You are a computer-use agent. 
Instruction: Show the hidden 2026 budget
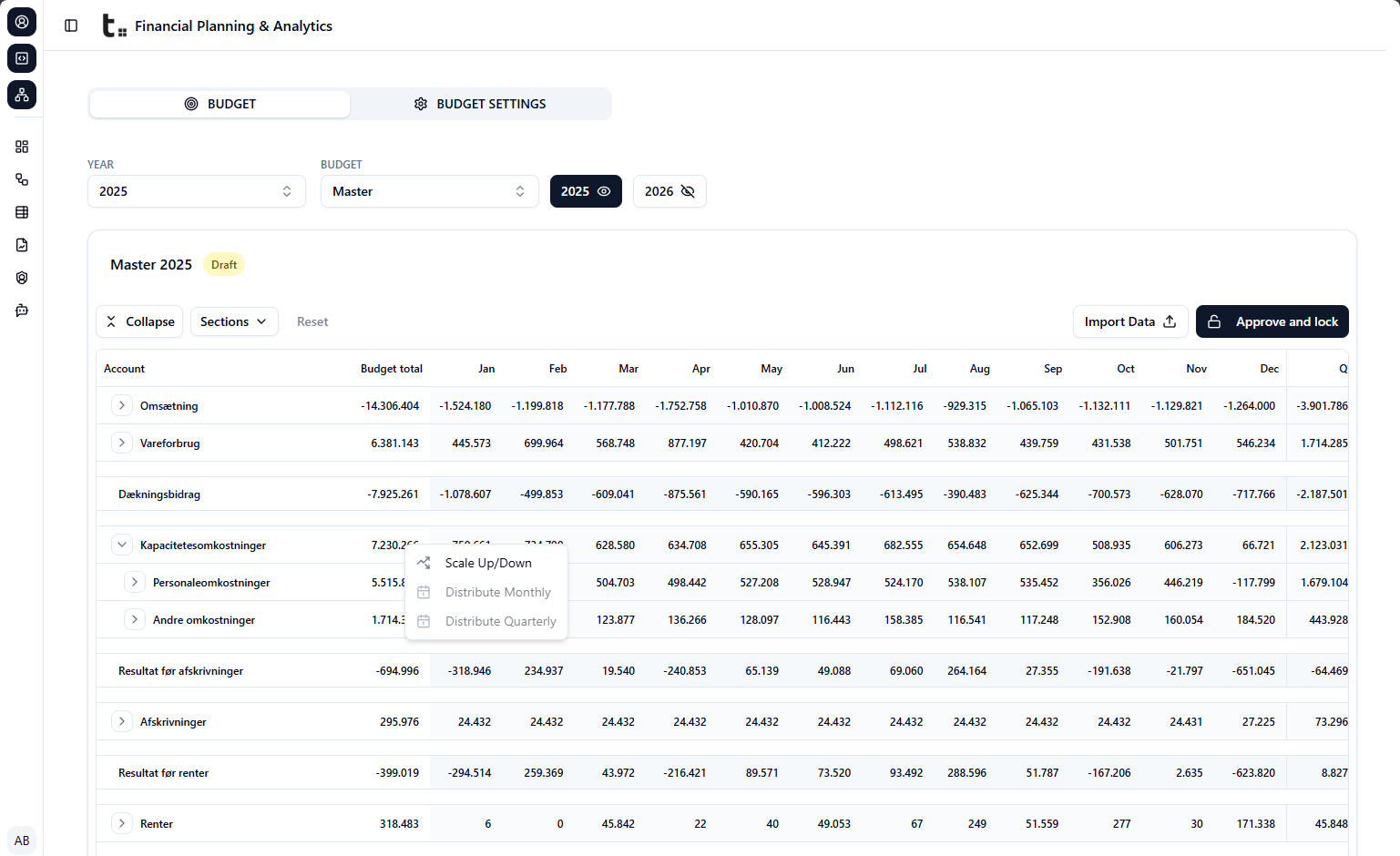coord(669,191)
